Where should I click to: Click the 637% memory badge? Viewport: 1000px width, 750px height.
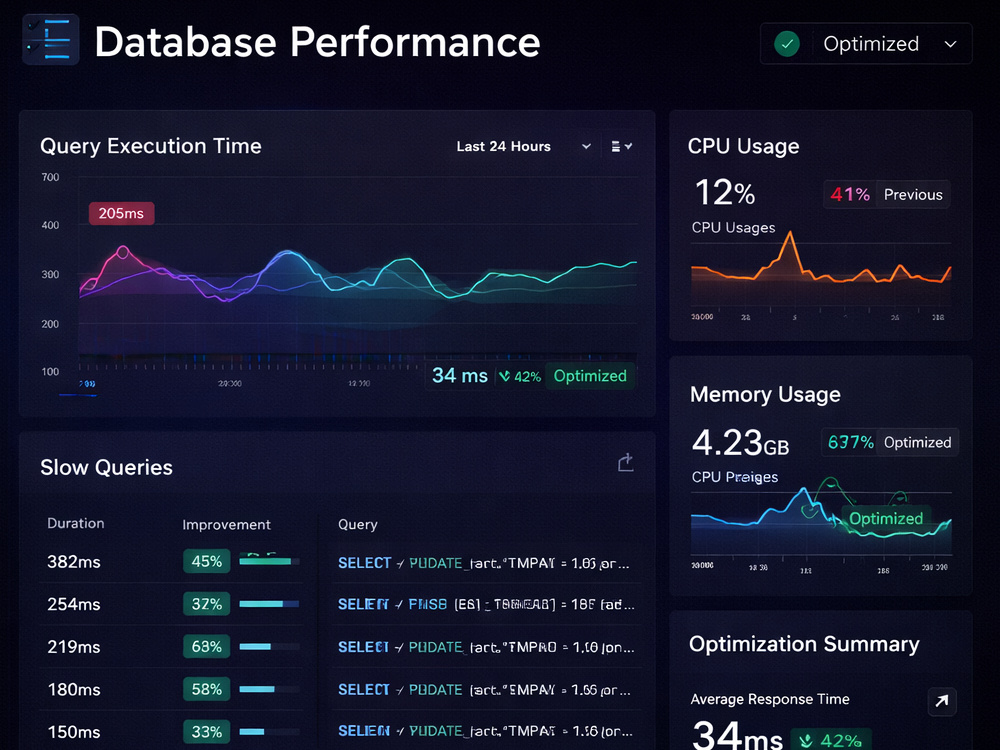pyautogui.click(x=850, y=442)
